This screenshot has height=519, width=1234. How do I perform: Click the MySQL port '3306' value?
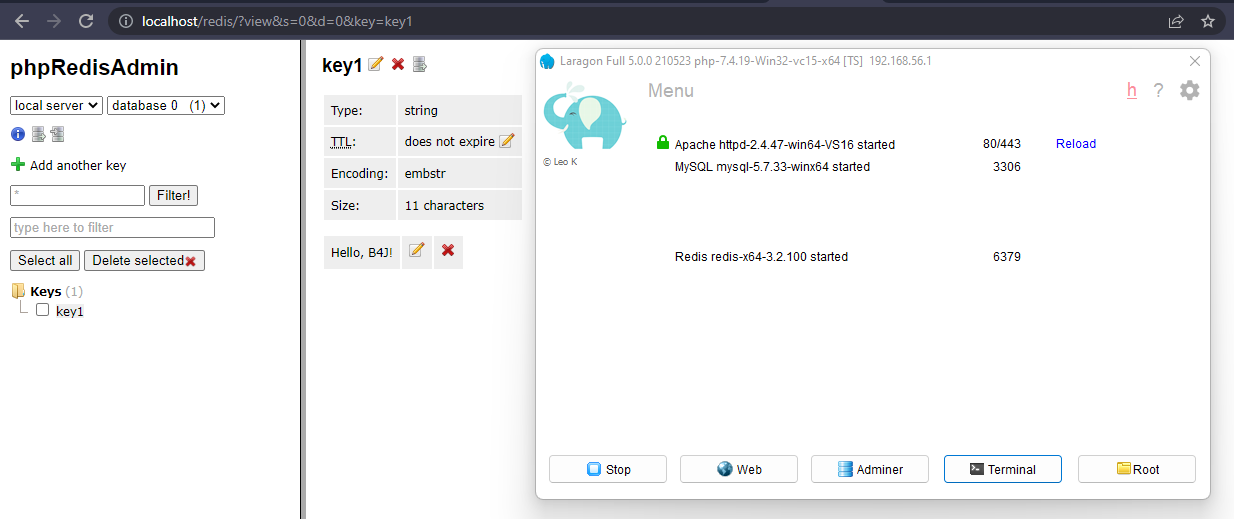pyautogui.click(x=1007, y=167)
